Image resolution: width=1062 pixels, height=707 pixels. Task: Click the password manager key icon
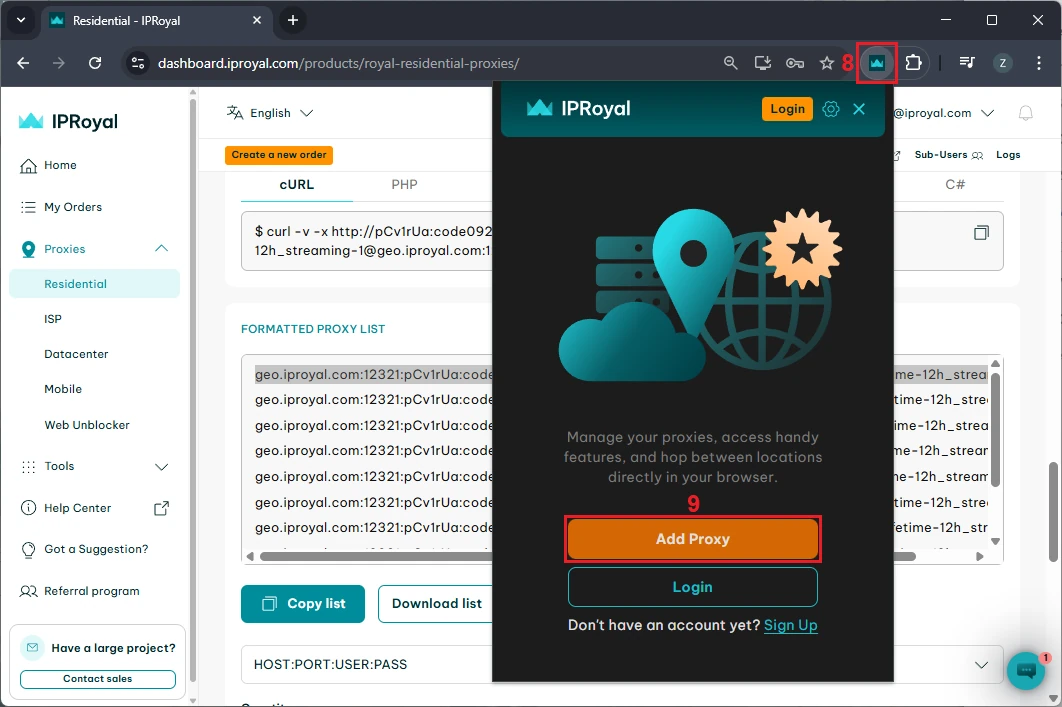point(795,63)
